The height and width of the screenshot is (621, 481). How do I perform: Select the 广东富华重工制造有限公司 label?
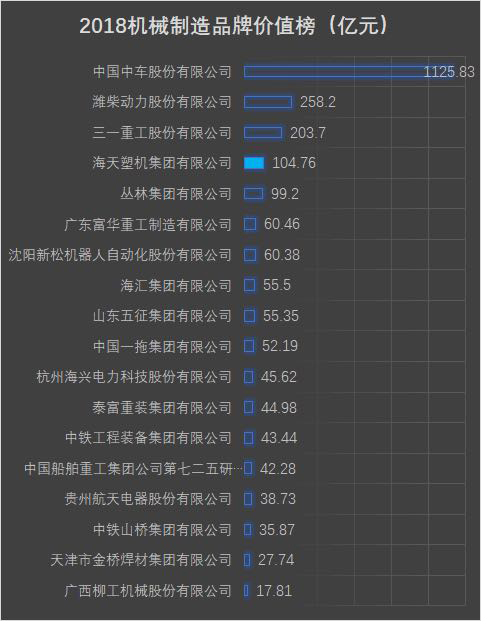148,225
